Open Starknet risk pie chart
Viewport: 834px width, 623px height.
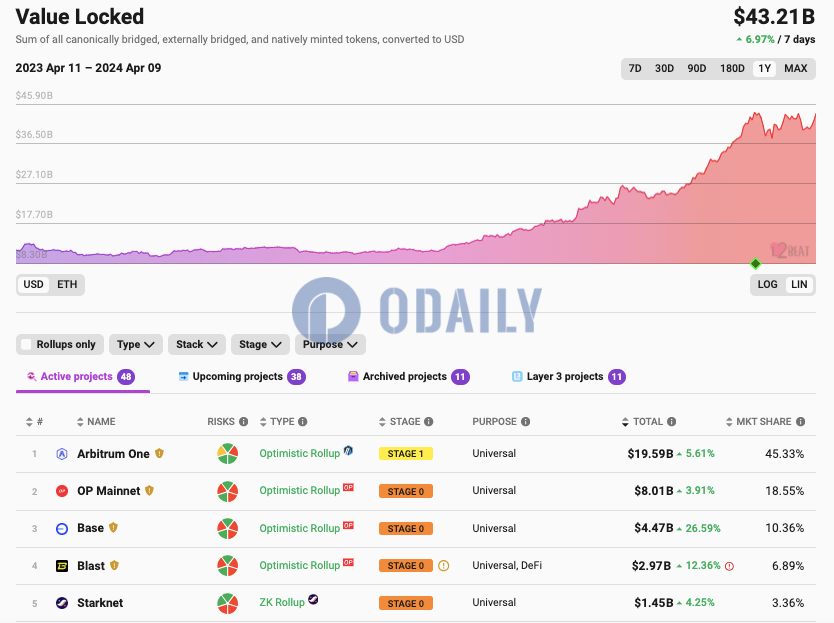tap(228, 603)
